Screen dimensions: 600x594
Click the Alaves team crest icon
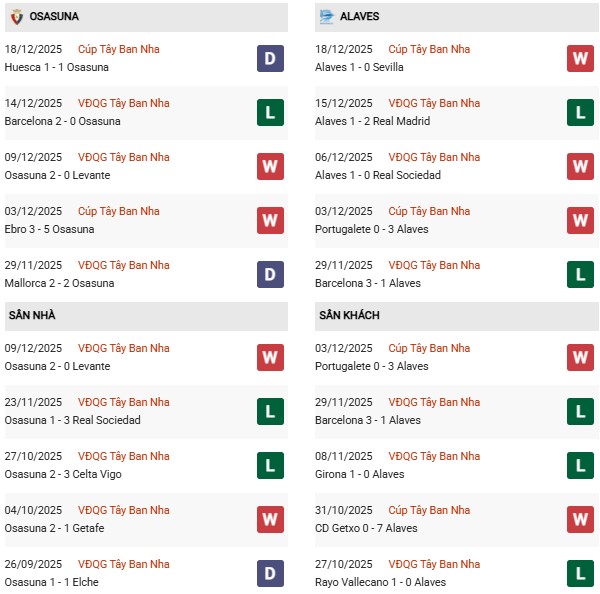coord(327,17)
